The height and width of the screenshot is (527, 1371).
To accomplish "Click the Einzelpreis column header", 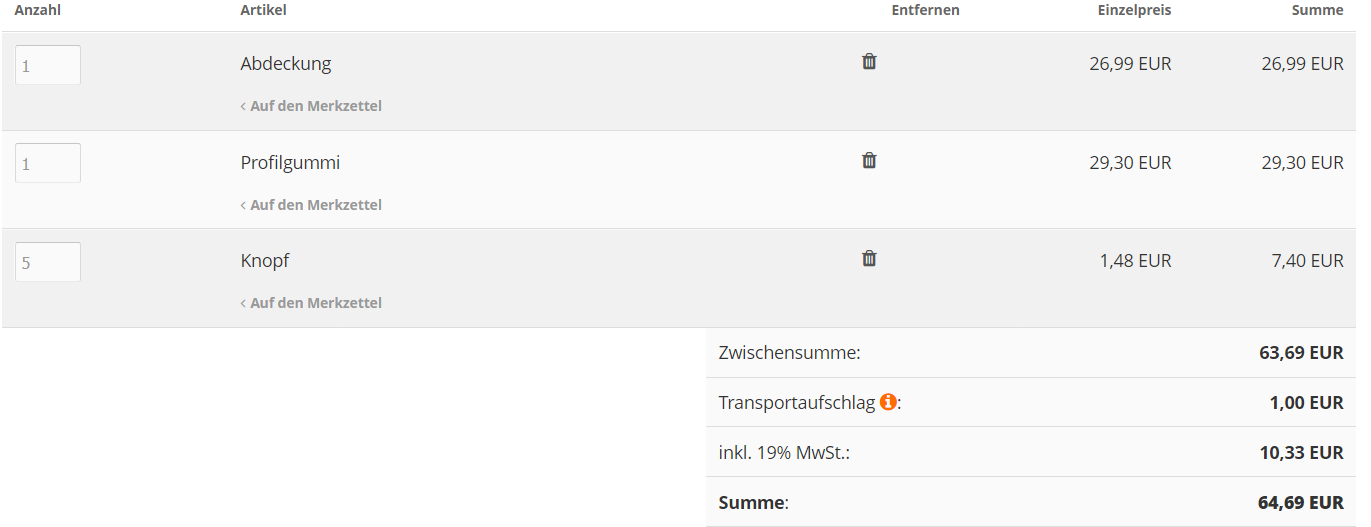I will [x=1133, y=10].
